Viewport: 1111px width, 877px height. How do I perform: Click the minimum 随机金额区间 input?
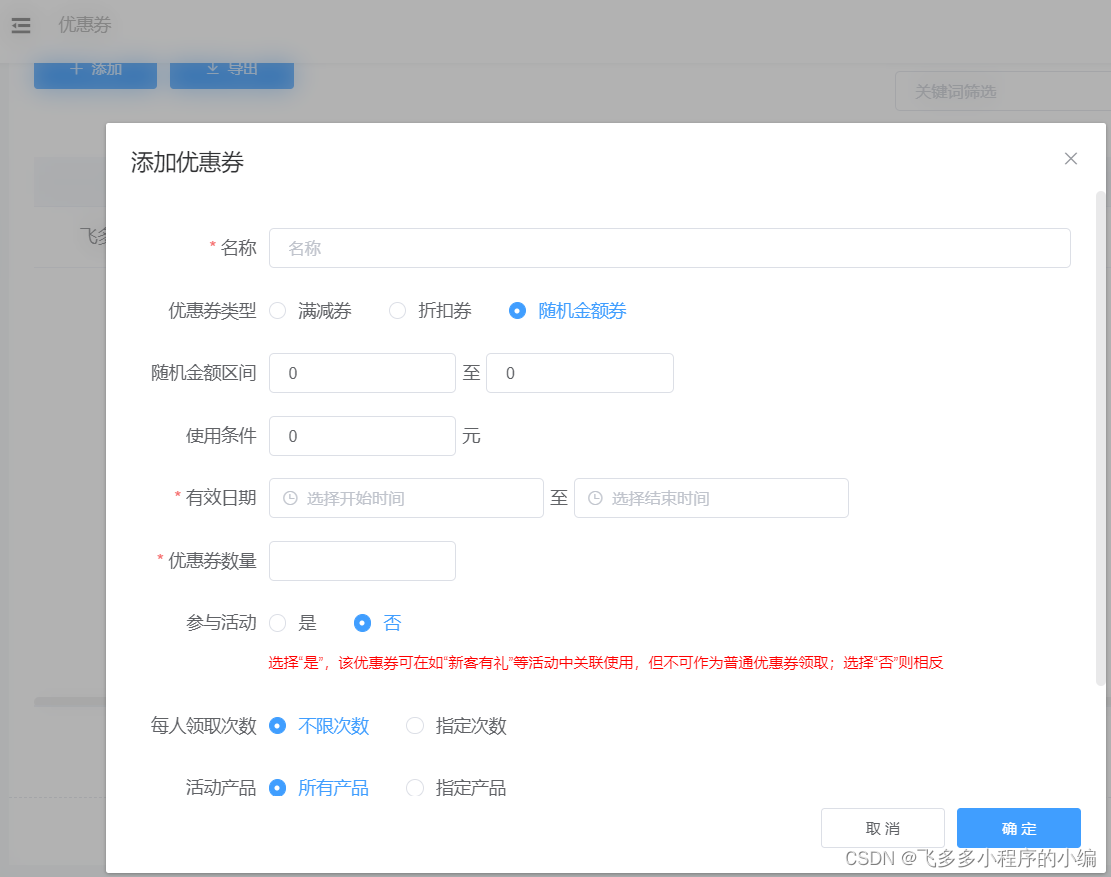pyautogui.click(x=362, y=373)
